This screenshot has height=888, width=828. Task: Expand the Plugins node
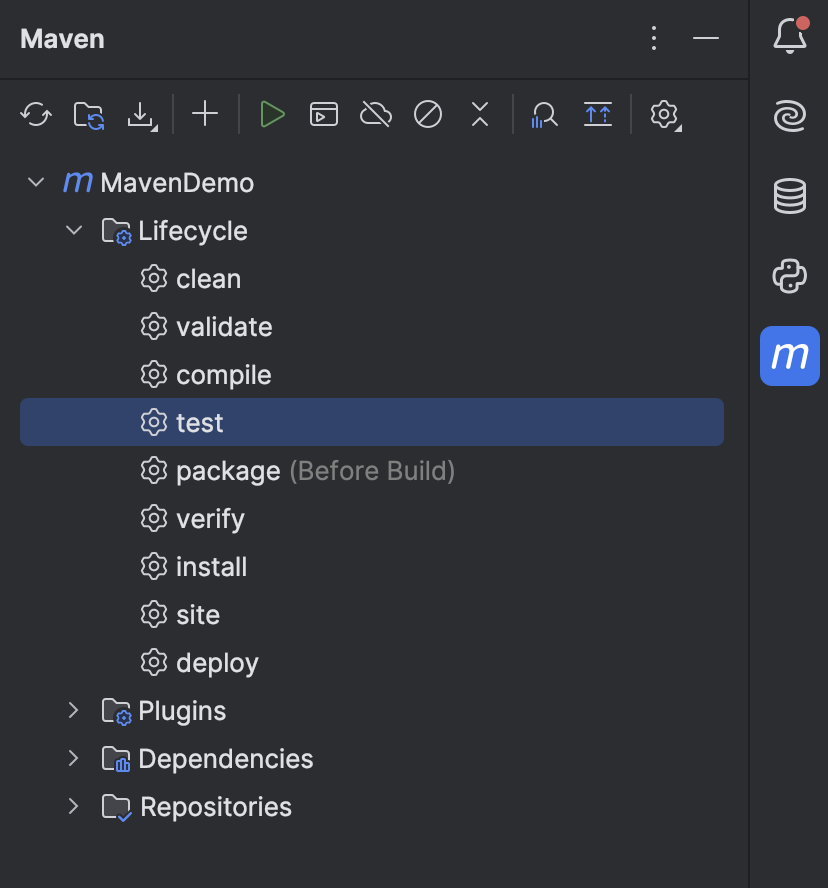(72, 710)
